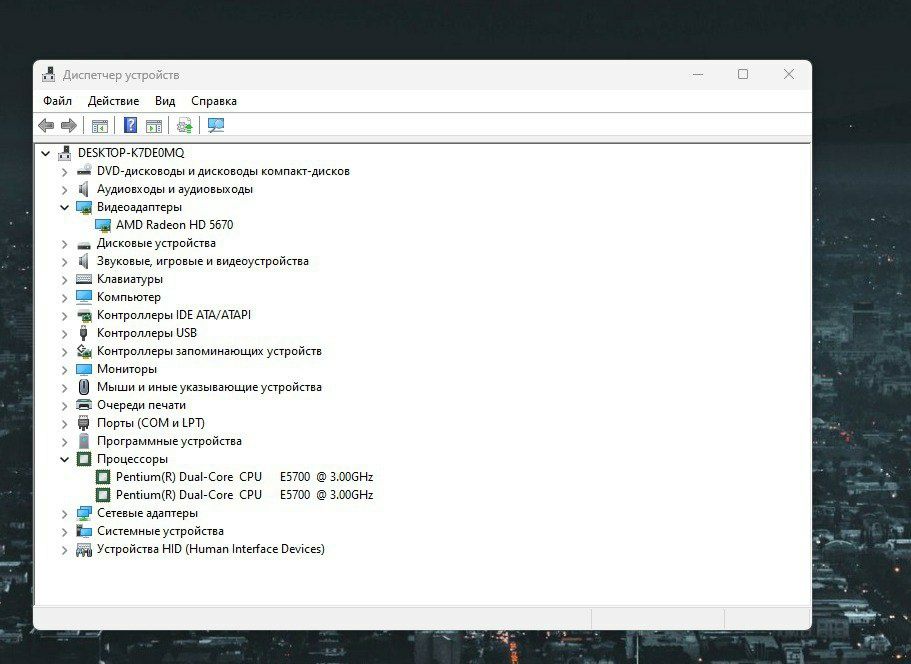Click the Мониторы display icon
This screenshot has width=911, height=664.
84,369
